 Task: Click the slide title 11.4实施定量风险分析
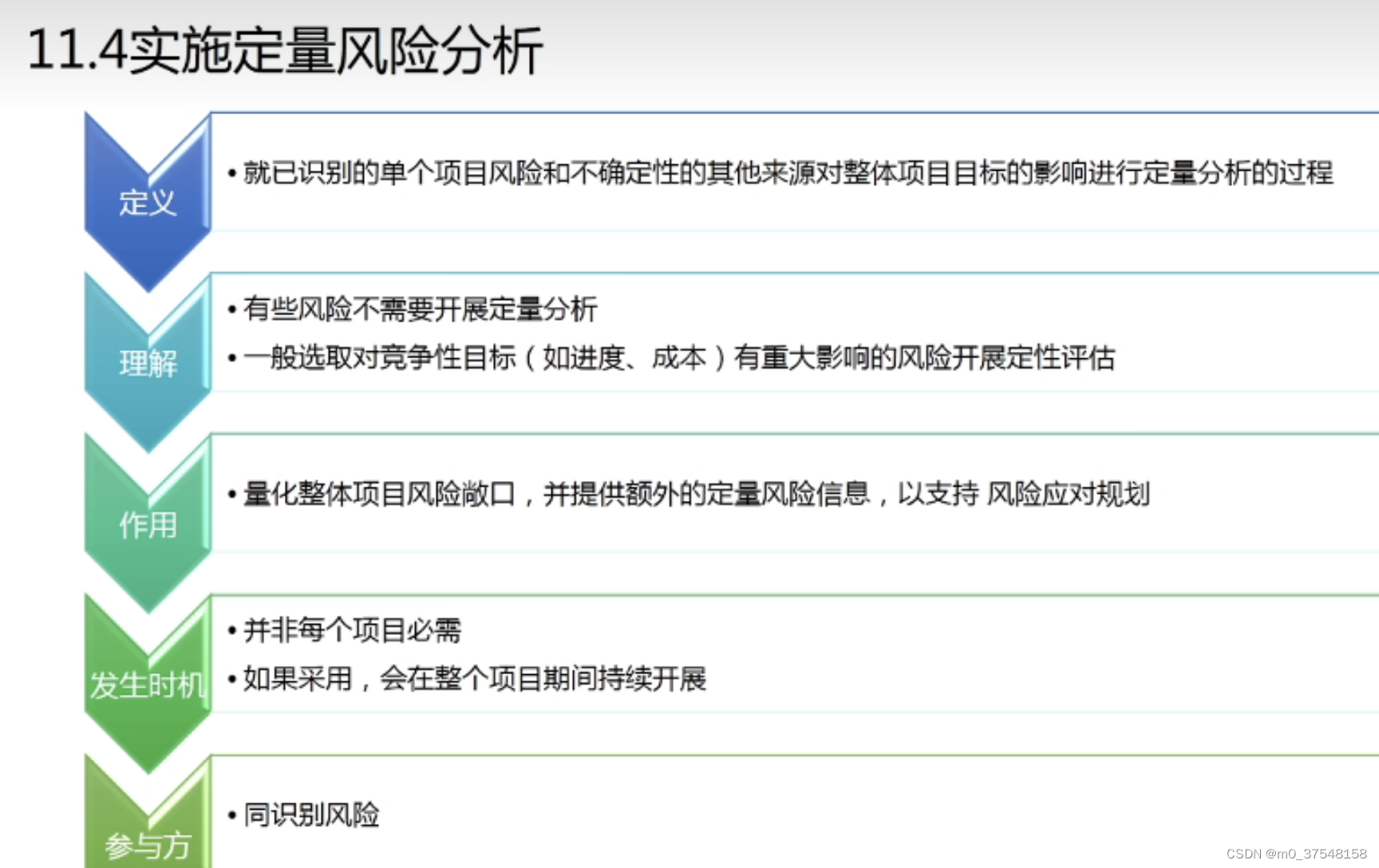point(285,50)
